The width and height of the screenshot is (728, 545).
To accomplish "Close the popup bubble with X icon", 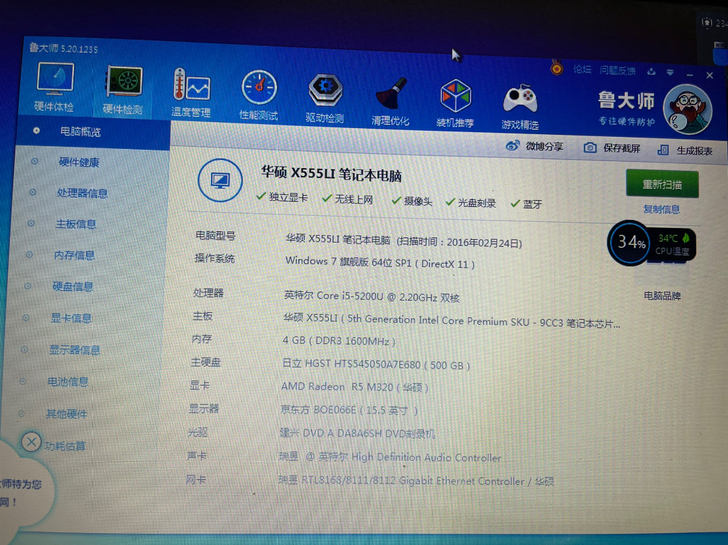I will 32,441.
